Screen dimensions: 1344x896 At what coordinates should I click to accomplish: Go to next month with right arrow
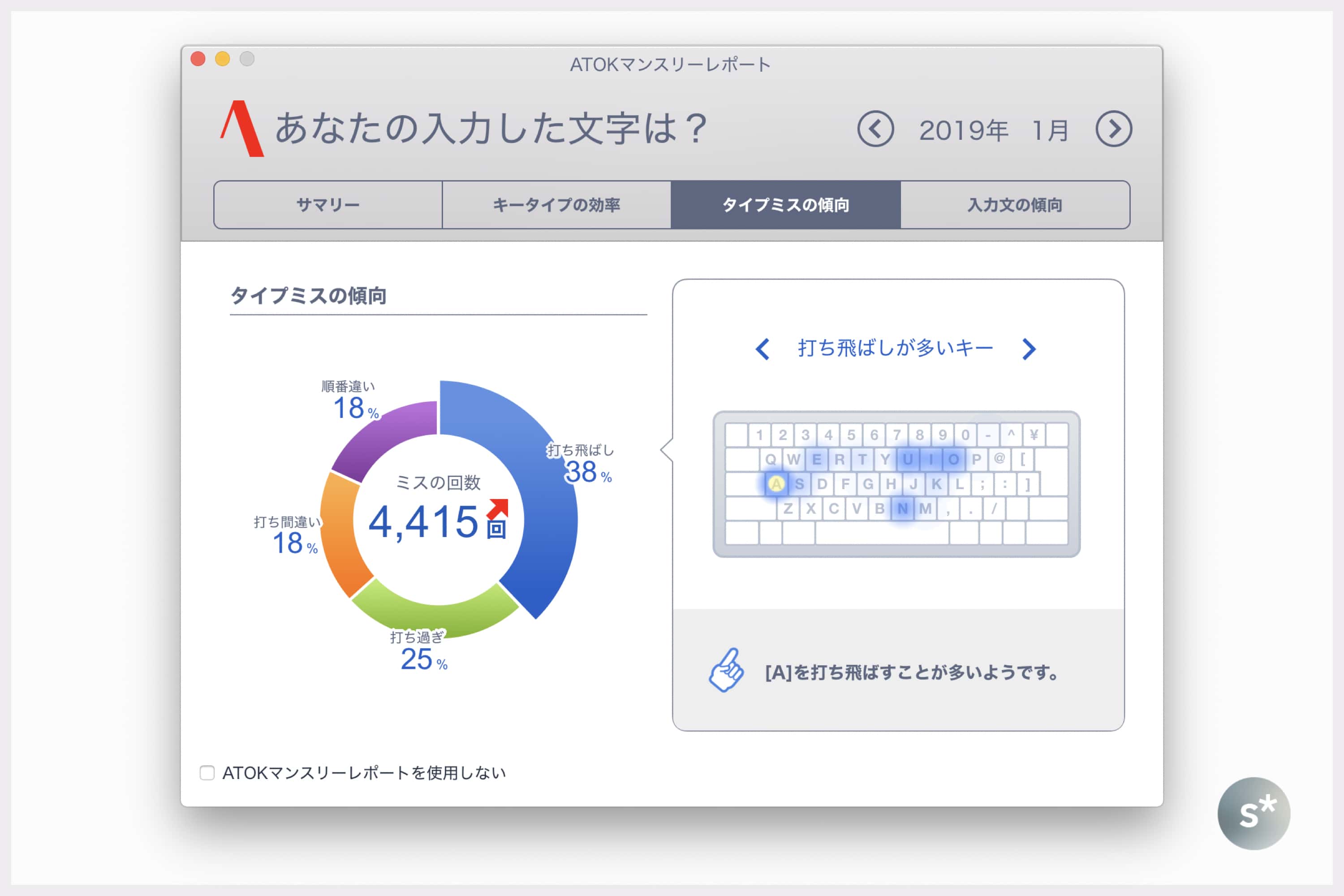[1113, 129]
